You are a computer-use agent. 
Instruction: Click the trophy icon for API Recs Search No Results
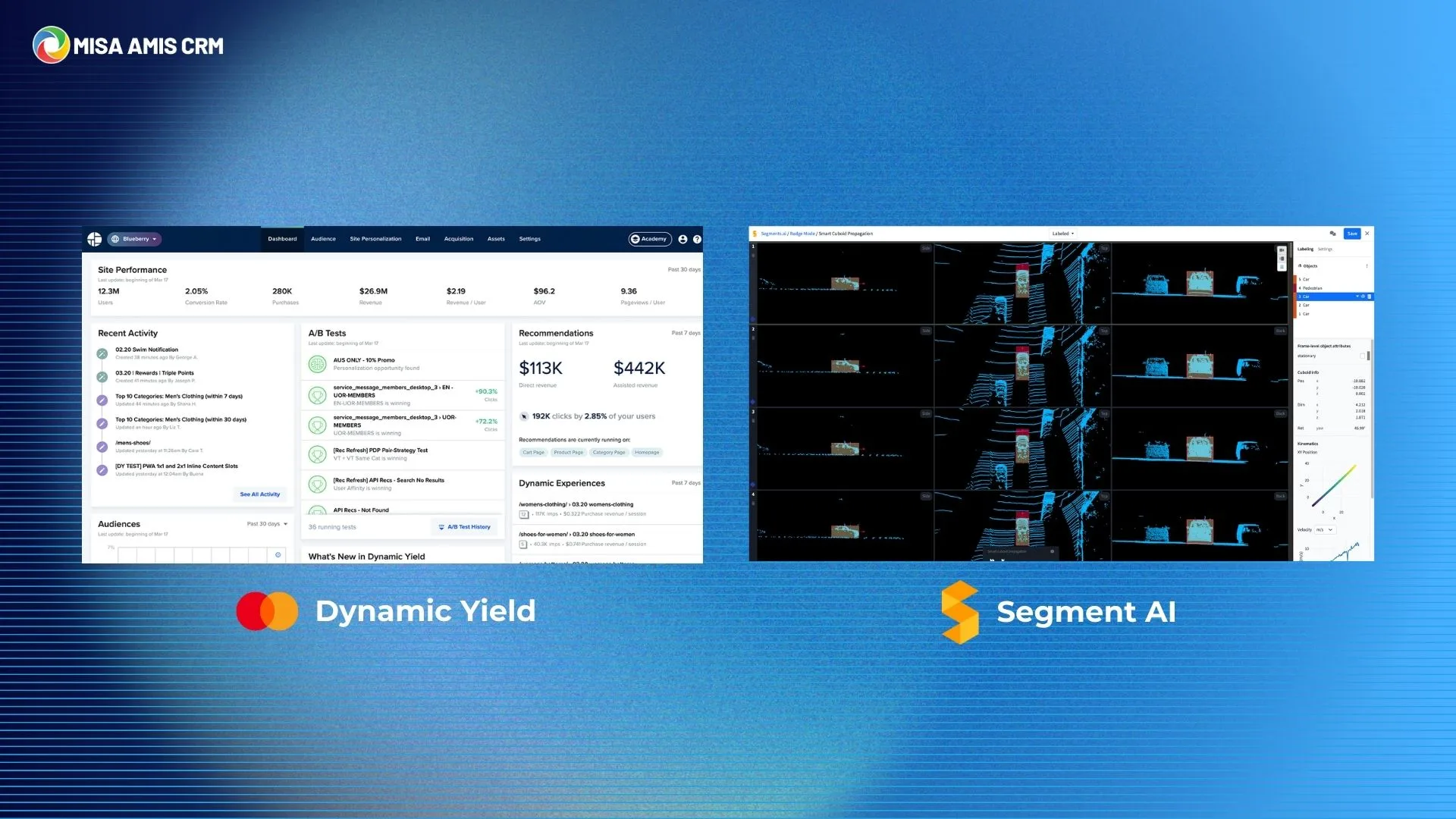click(x=317, y=484)
